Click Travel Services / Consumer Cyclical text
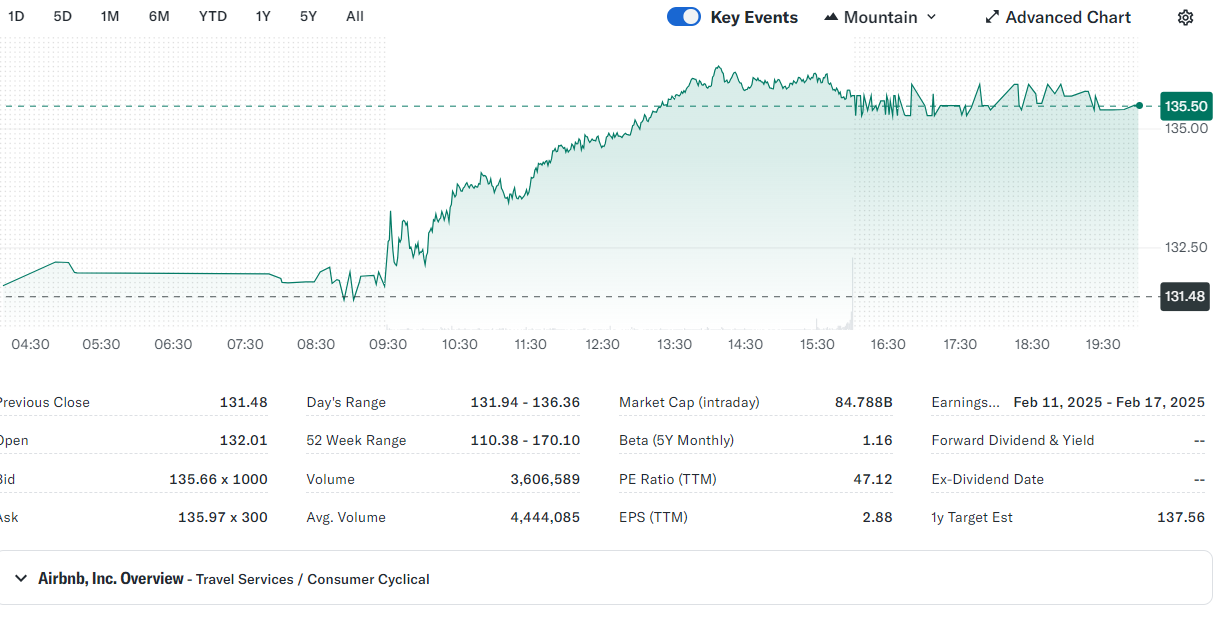Screen dimensions: 1228x619 313,579
